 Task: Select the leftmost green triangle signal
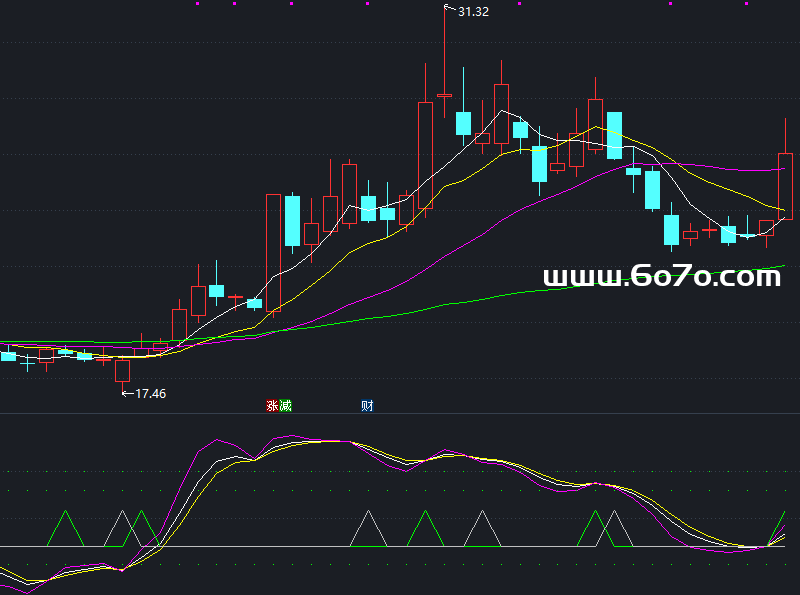point(66,530)
